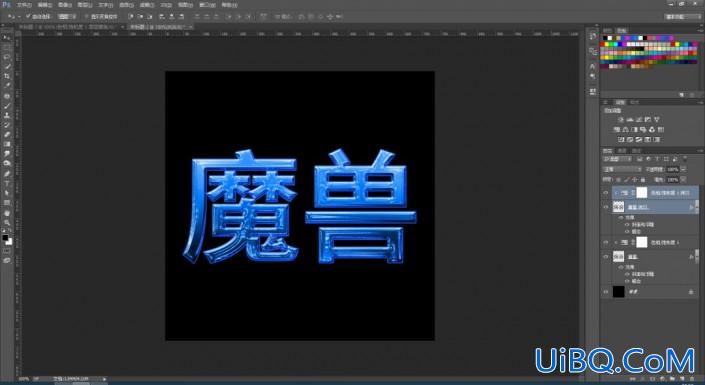Open the Layers panel flyout menu

699,151
